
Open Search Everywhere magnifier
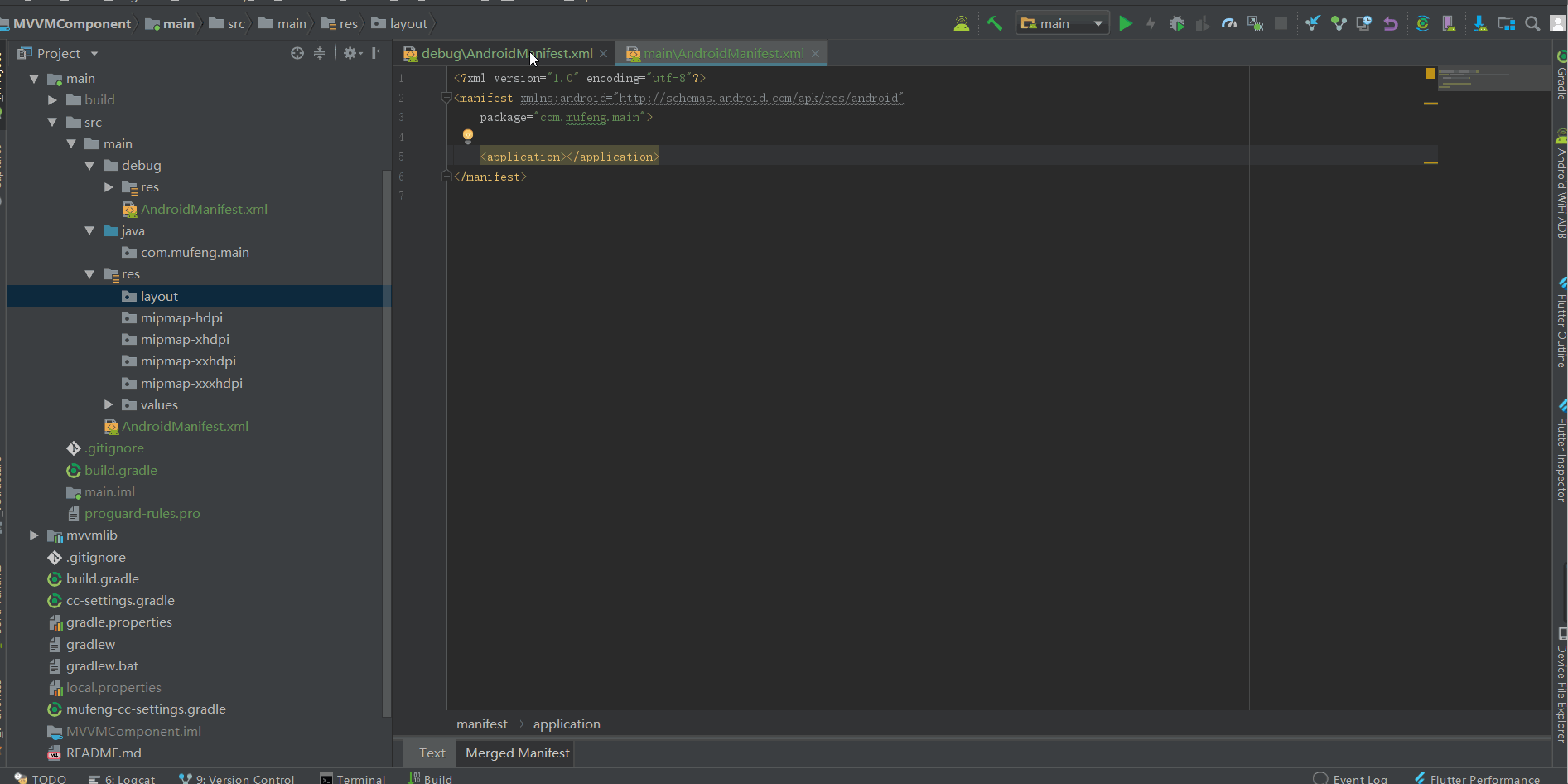pyautogui.click(x=1533, y=24)
